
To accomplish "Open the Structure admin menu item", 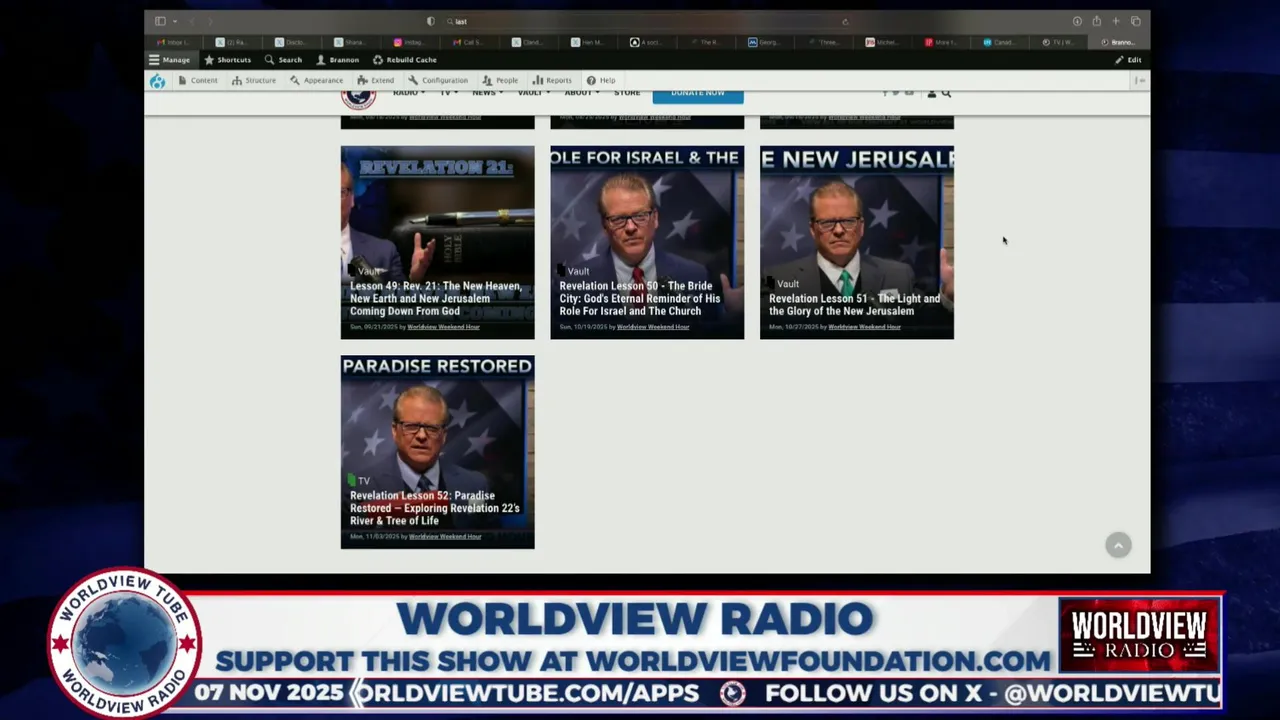I will 254,80.
